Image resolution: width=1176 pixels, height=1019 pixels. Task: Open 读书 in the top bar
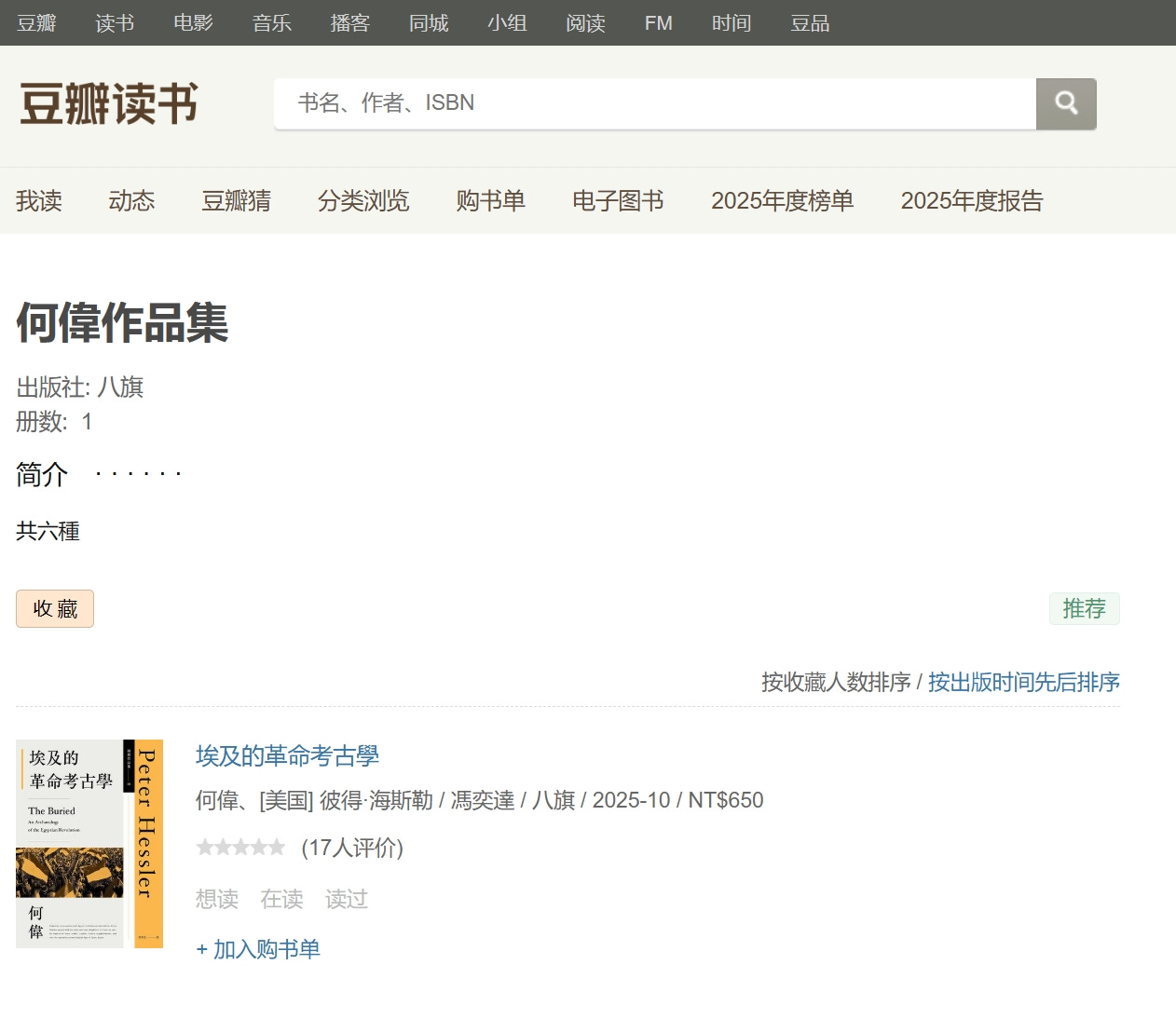pos(116,23)
